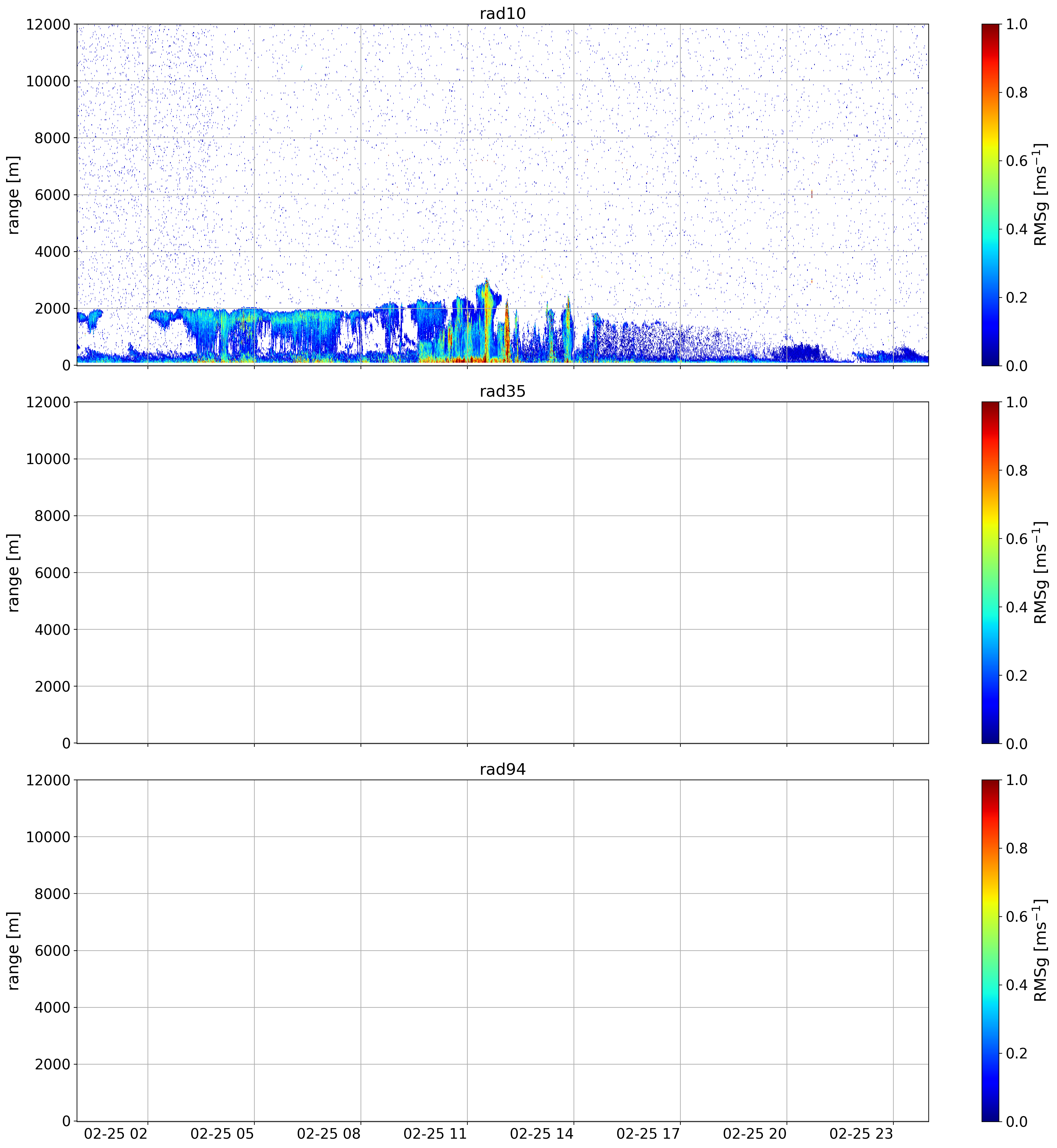The width and height of the screenshot is (1057, 1148).
Task: Click the 12000 range tick on rad10
Action: [x=48, y=25]
